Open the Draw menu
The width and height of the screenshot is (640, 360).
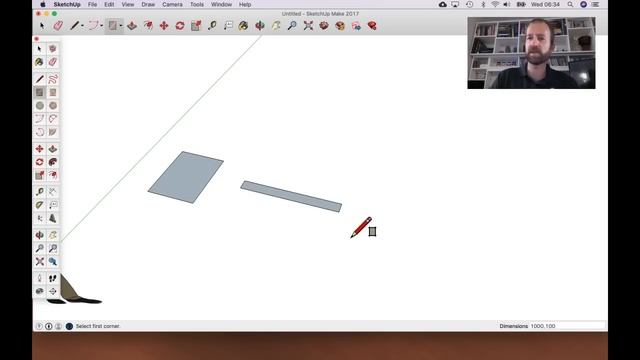coord(148,4)
